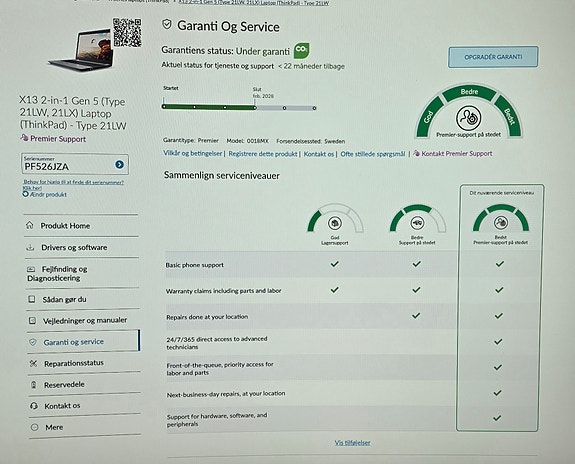575x464 pixels.
Task: Click the QR code beside laptop image
Action: click(x=127, y=33)
